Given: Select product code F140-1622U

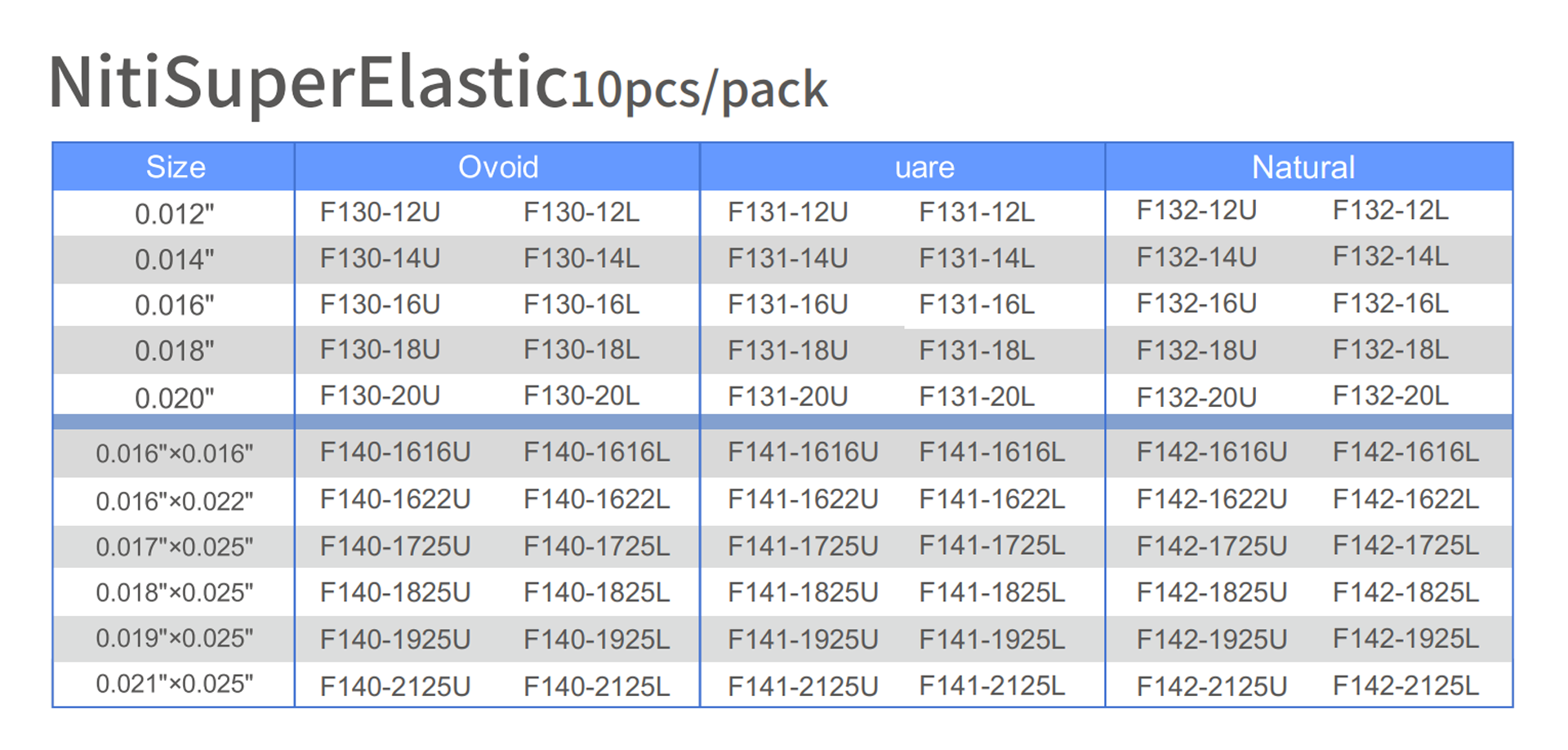Looking at the screenshot, I should (x=394, y=499).
